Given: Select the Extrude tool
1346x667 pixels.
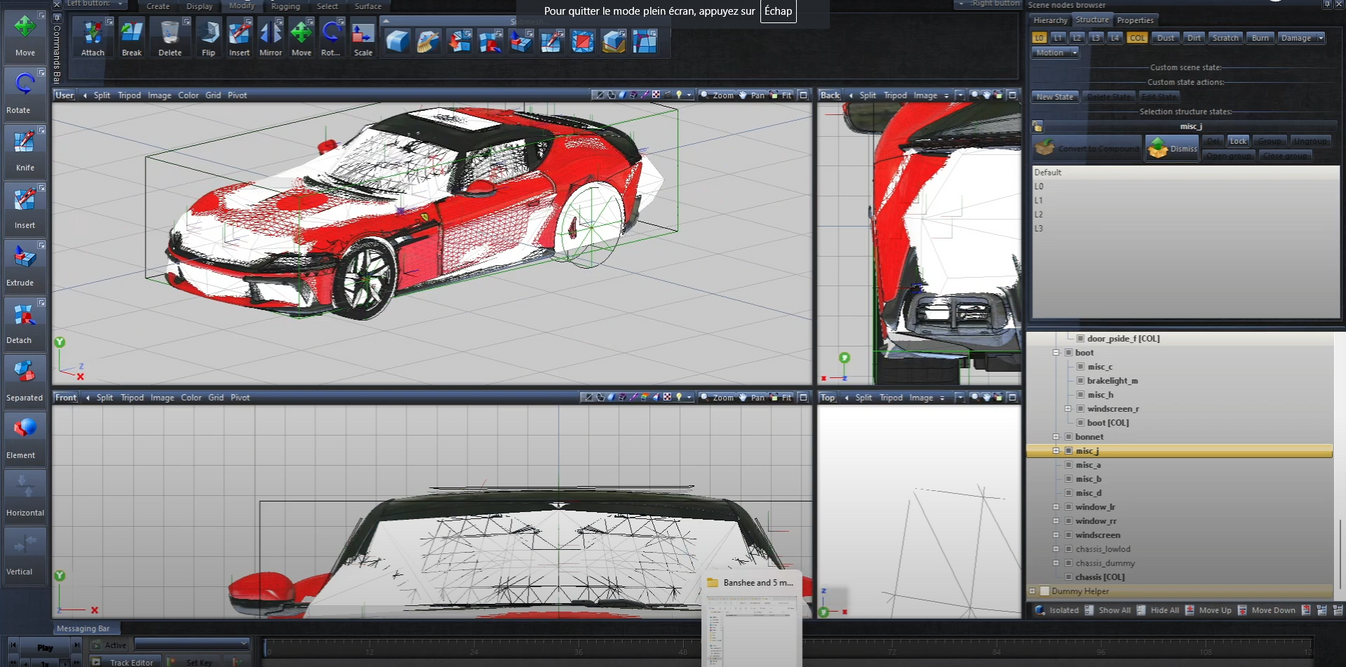Looking at the screenshot, I should [x=22, y=263].
